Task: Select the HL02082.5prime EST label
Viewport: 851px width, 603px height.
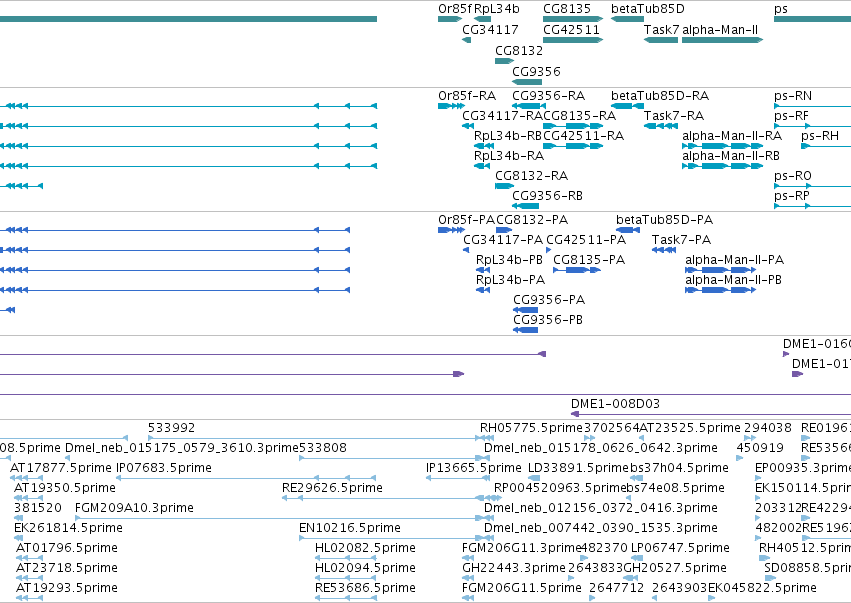Action: 365,548
